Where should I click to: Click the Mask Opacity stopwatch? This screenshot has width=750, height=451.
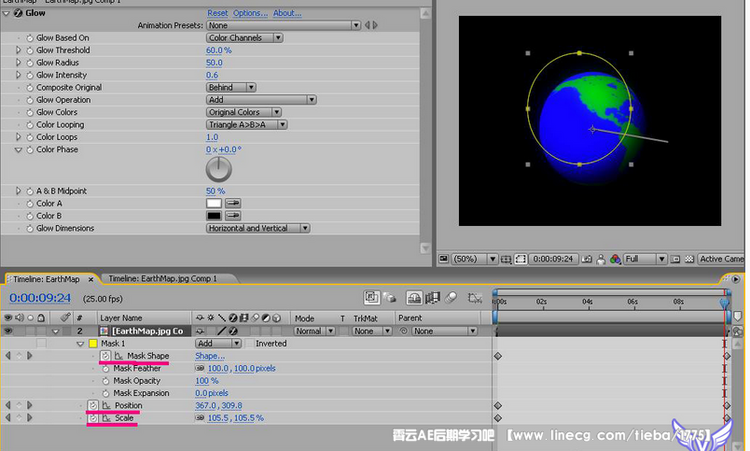pyautogui.click(x=106, y=381)
